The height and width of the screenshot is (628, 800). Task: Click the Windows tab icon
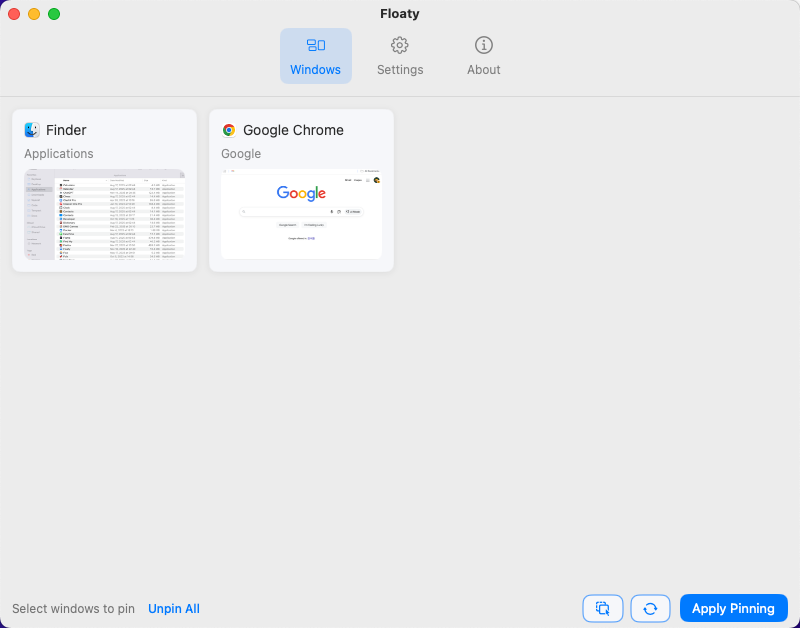(x=316, y=46)
